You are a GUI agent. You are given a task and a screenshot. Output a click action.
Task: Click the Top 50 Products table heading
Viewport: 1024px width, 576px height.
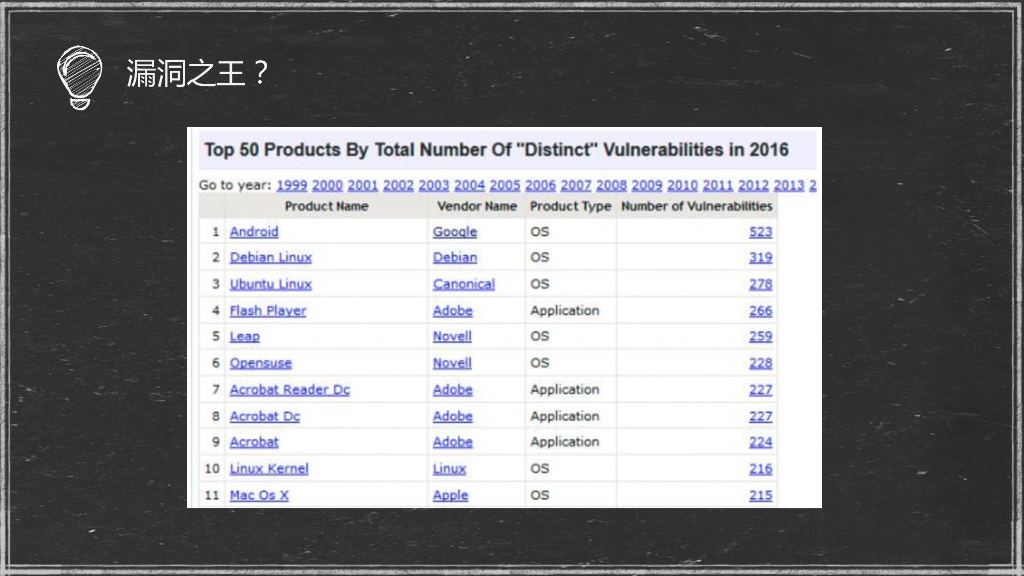tap(496, 150)
